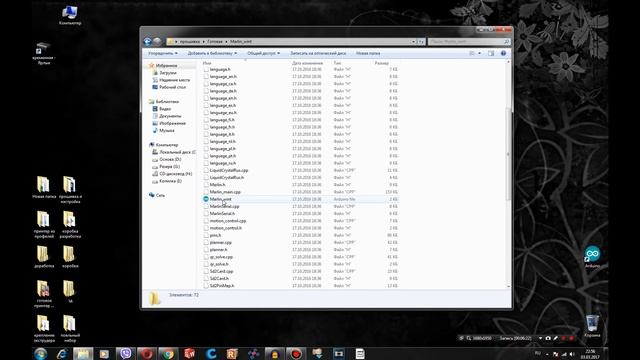Click the Новая папка button
The height and width of the screenshot is (360, 640).
[x=368, y=53]
